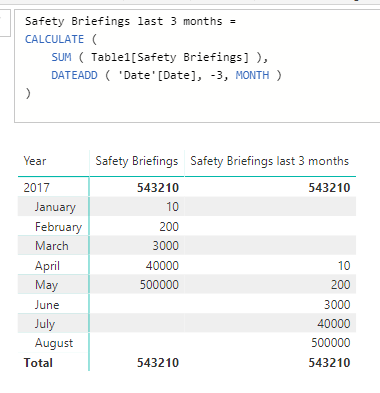Click Table1[Safety Briefings] reference in formula
The image size is (380, 393).
click(170, 57)
